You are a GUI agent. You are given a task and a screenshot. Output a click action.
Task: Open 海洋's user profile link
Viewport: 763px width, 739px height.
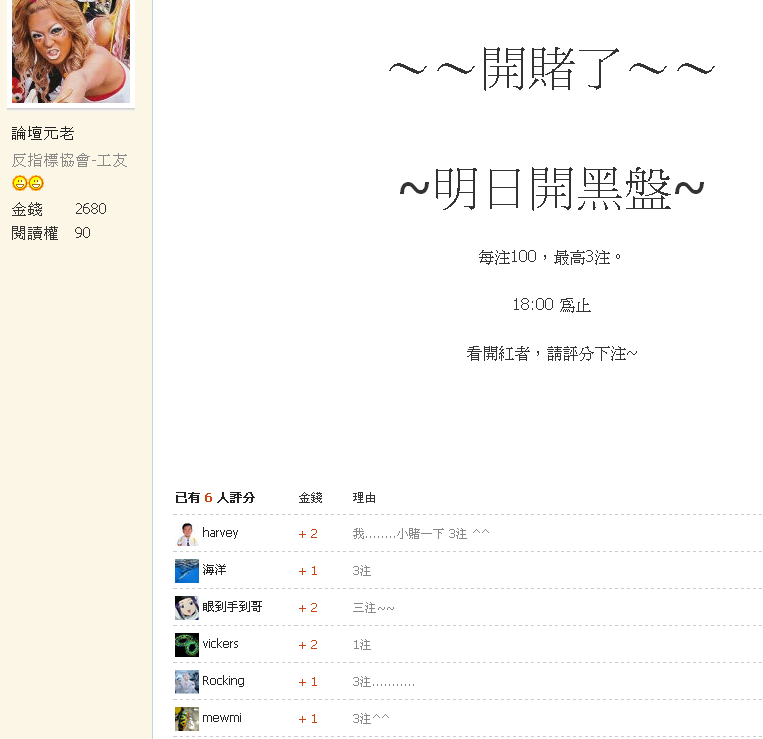click(214, 570)
